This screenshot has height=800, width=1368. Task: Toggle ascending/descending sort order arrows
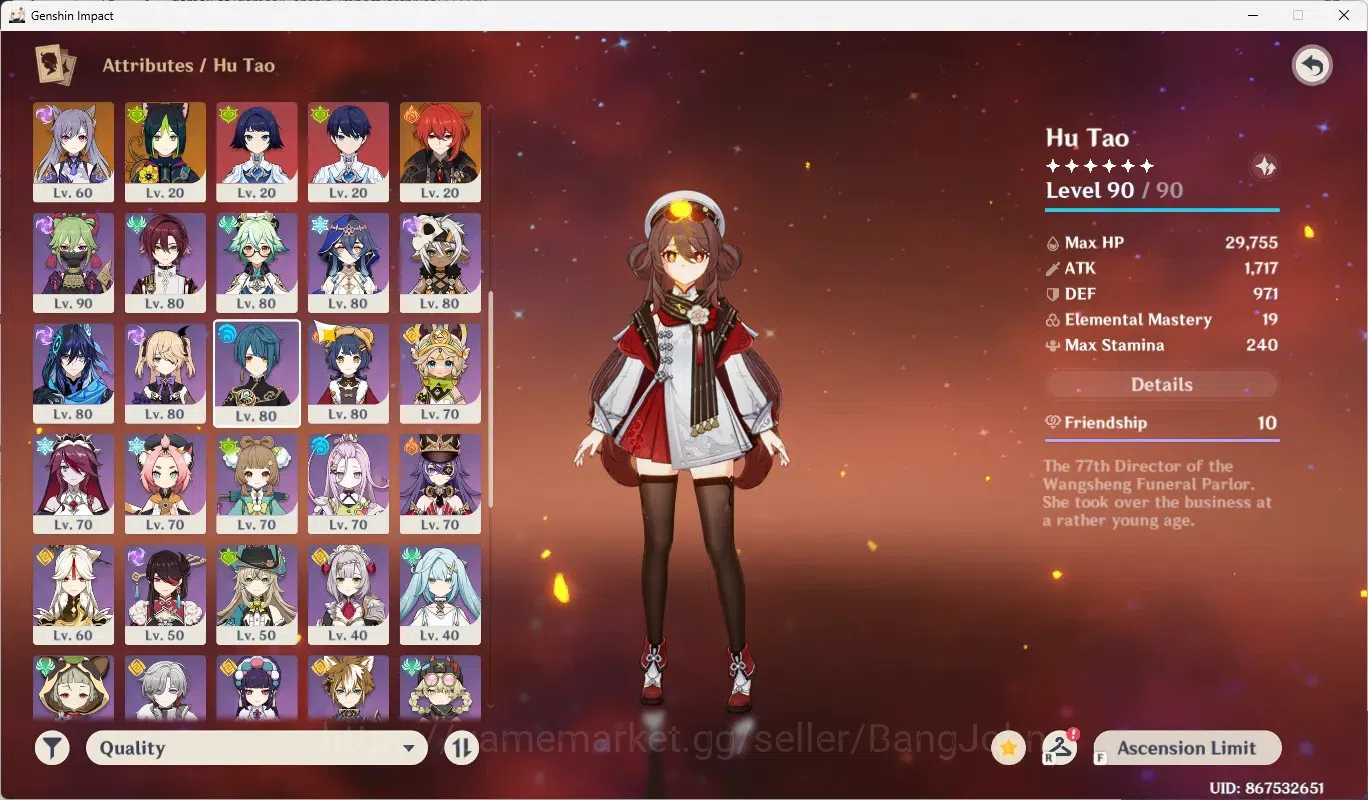click(461, 748)
